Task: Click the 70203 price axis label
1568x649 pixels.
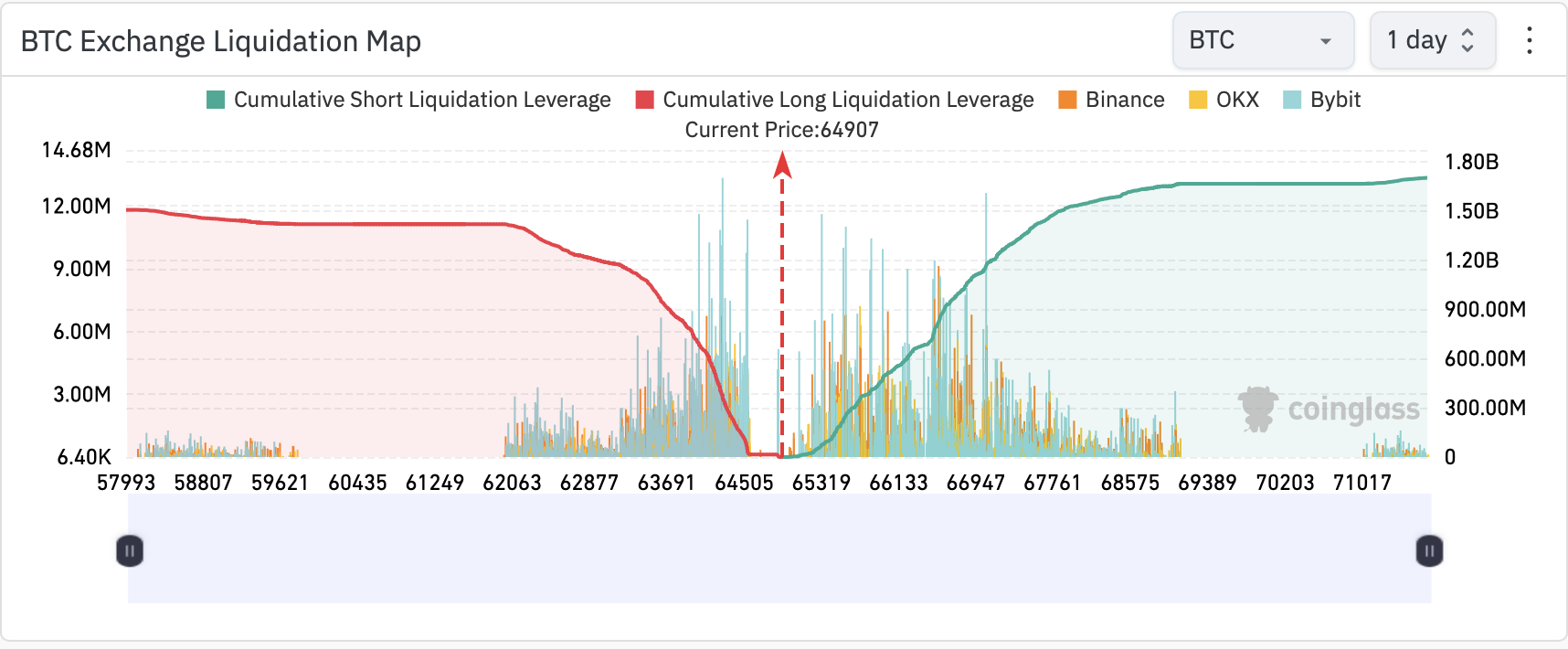Action: (1285, 483)
